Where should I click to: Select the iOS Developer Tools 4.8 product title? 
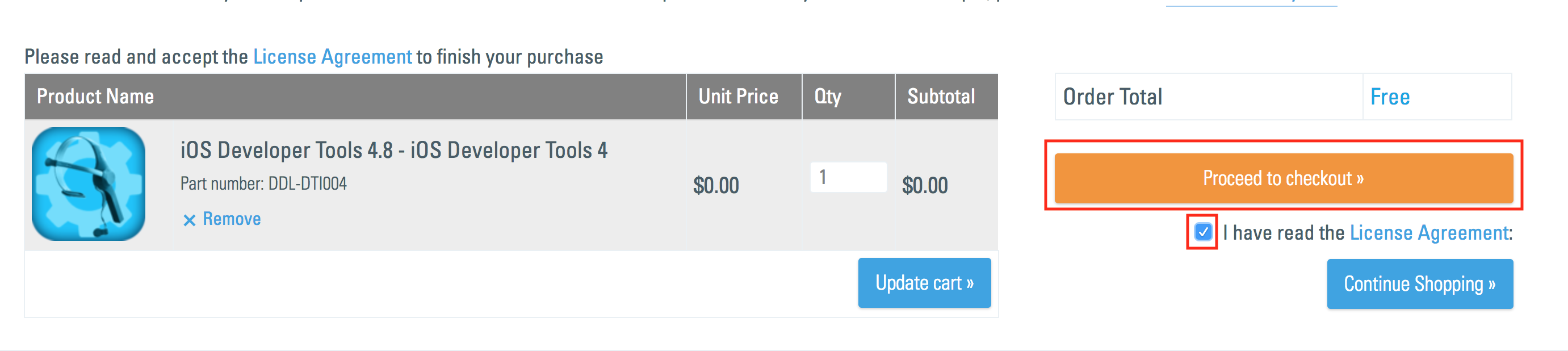(x=394, y=150)
